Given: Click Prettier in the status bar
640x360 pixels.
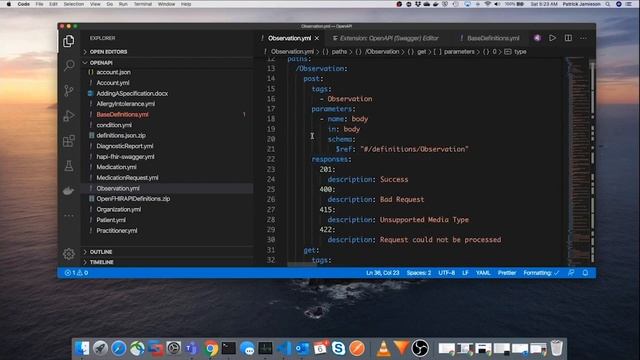Looking at the screenshot, I should 507,273.
